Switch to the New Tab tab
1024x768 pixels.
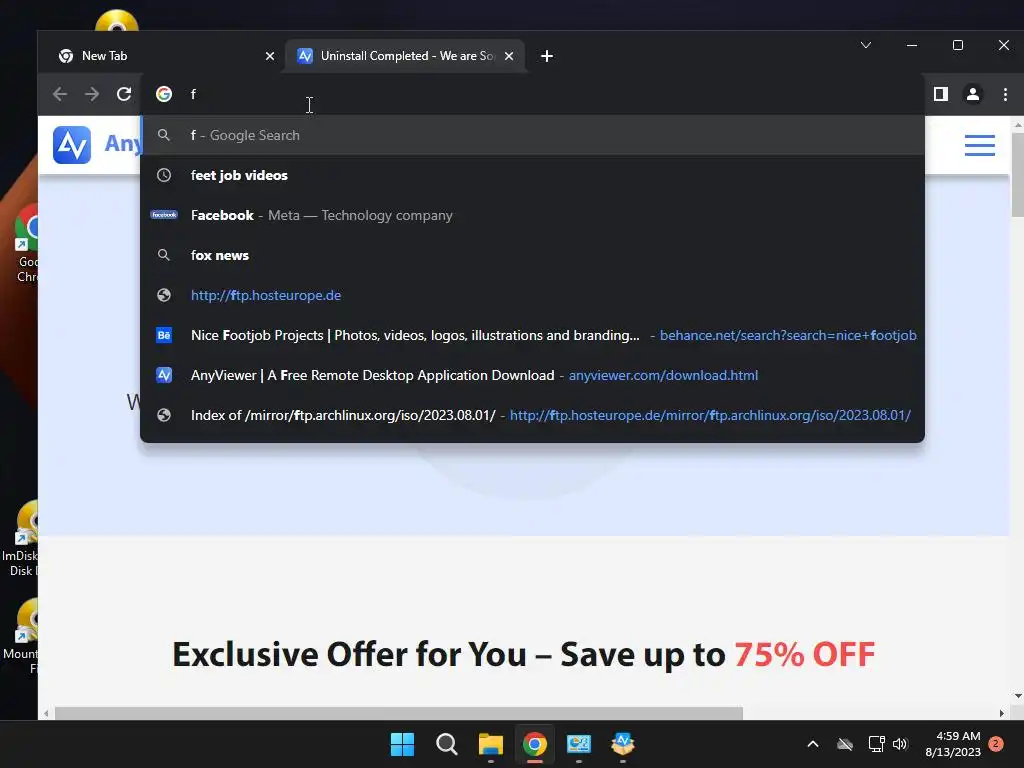coord(162,56)
